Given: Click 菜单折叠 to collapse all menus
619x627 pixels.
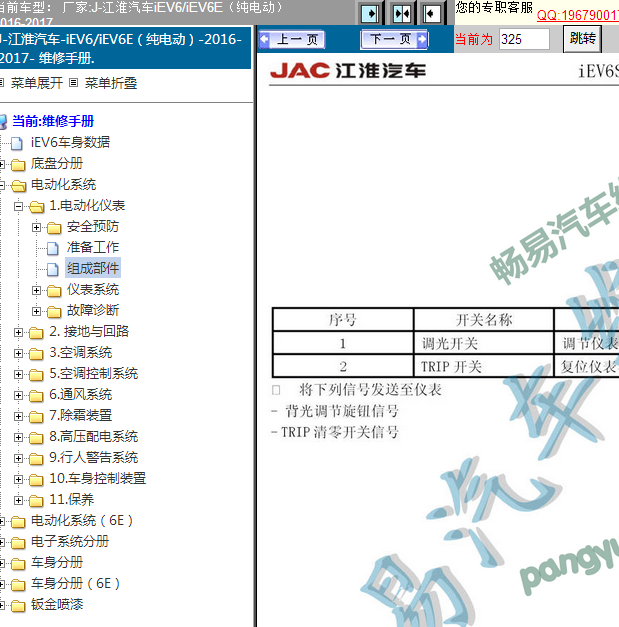Looking at the screenshot, I should pyautogui.click(x=111, y=83).
